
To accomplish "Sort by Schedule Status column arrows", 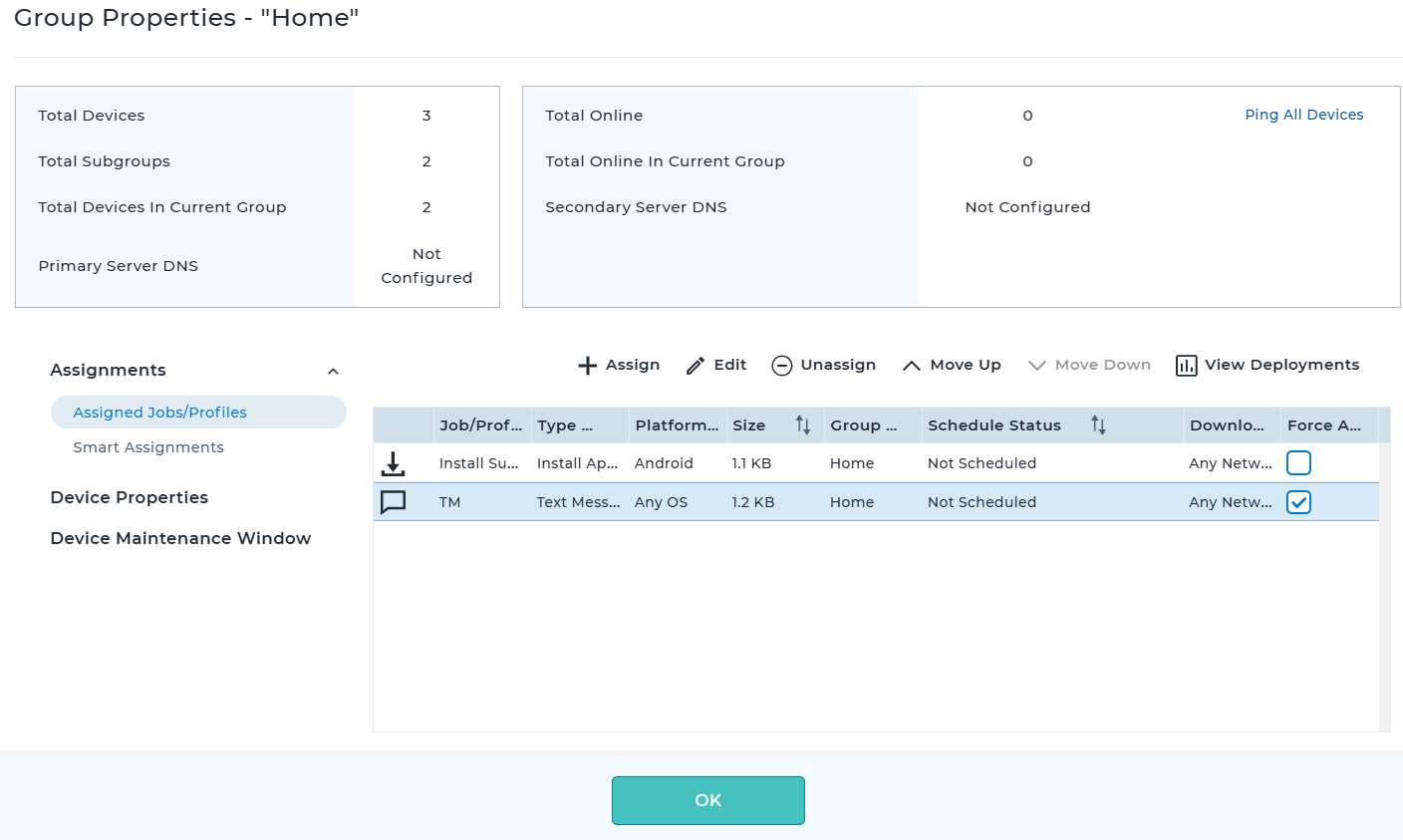I will coord(1098,425).
